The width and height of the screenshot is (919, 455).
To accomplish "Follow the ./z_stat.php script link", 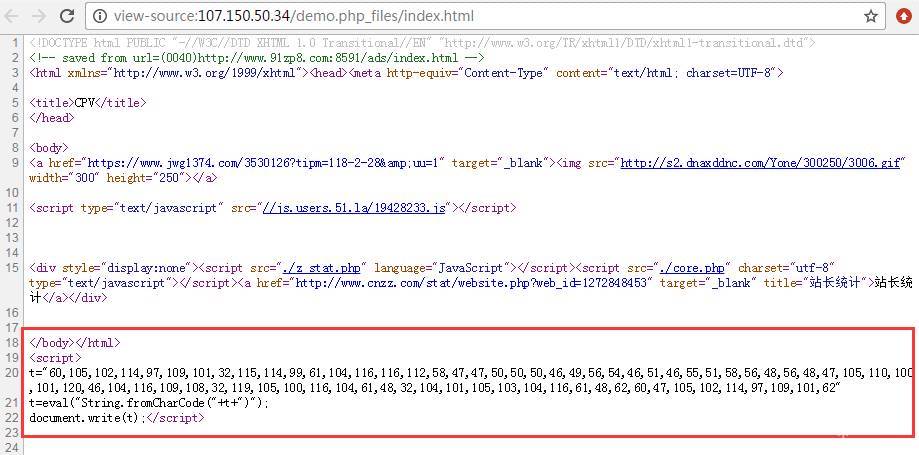I will click(321, 267).
